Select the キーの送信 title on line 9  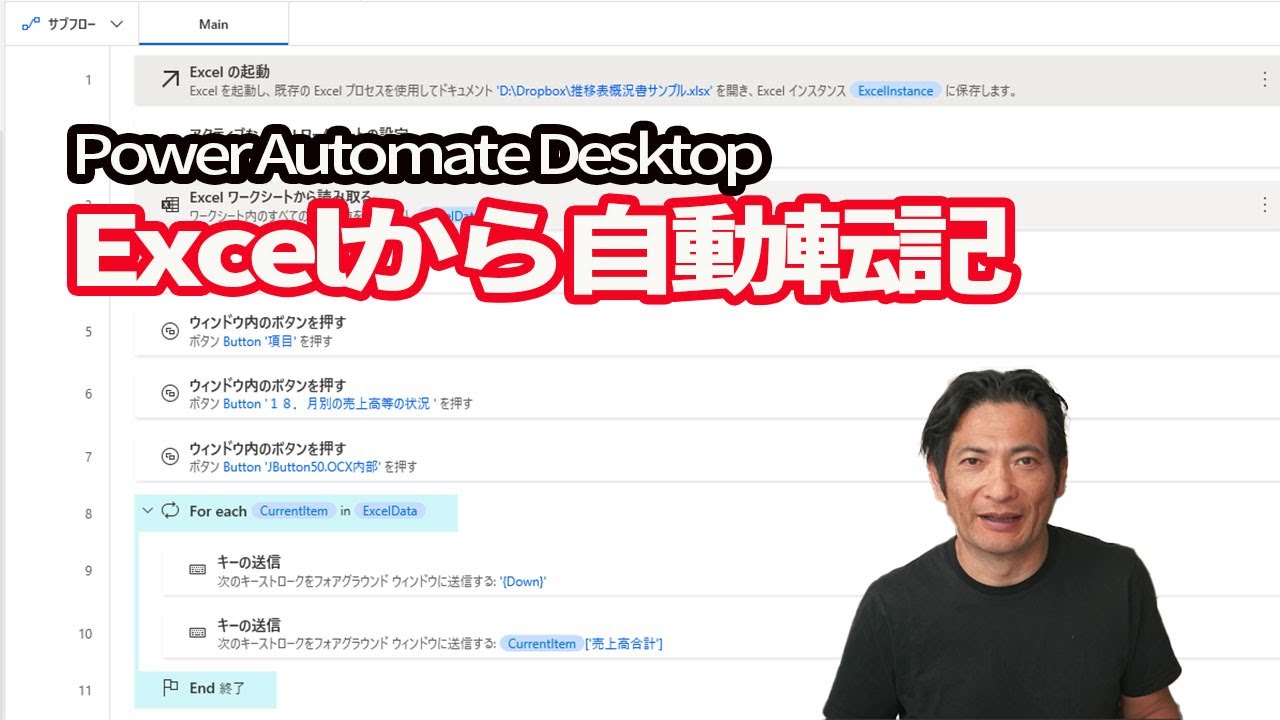[249, 563]
